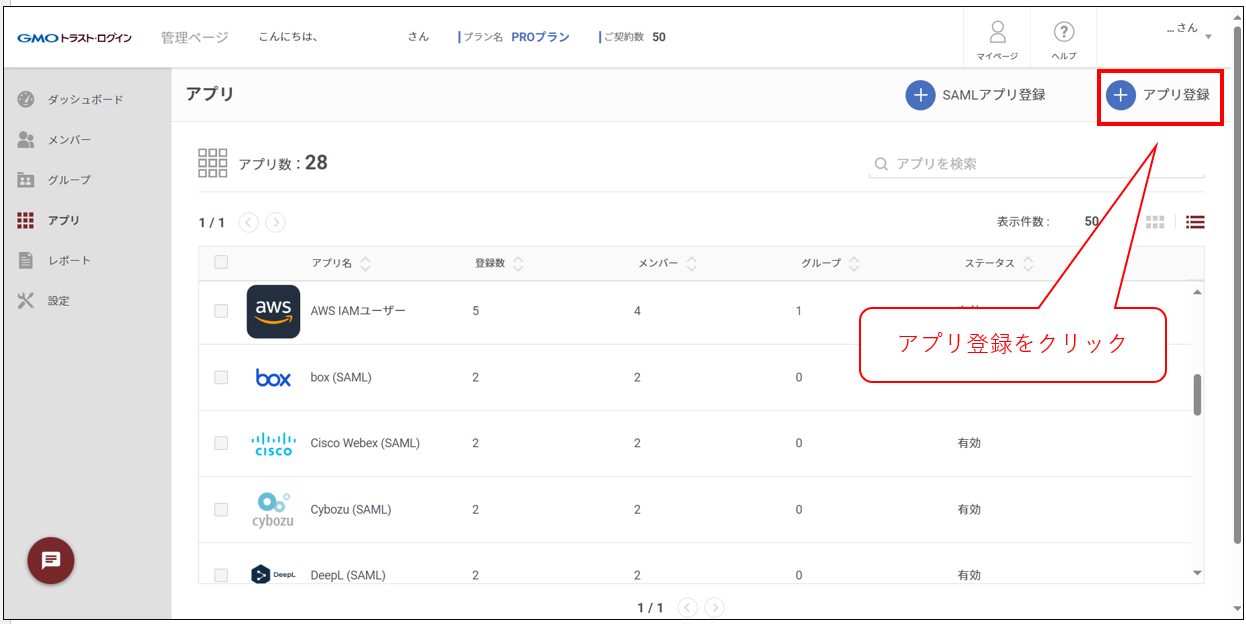The height and width of the screenshot is (624, 1246).
Task: Open the chat bubble support icon
Action: coord(51,561)
